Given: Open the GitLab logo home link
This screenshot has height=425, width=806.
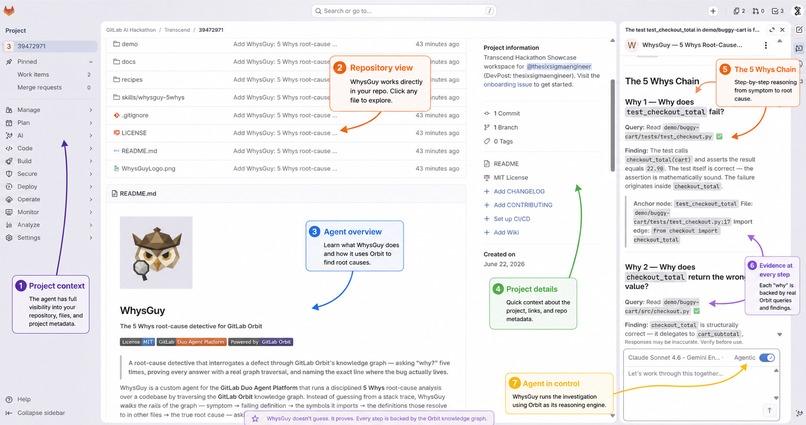Looking at the screenshot, I should point(9,10).
